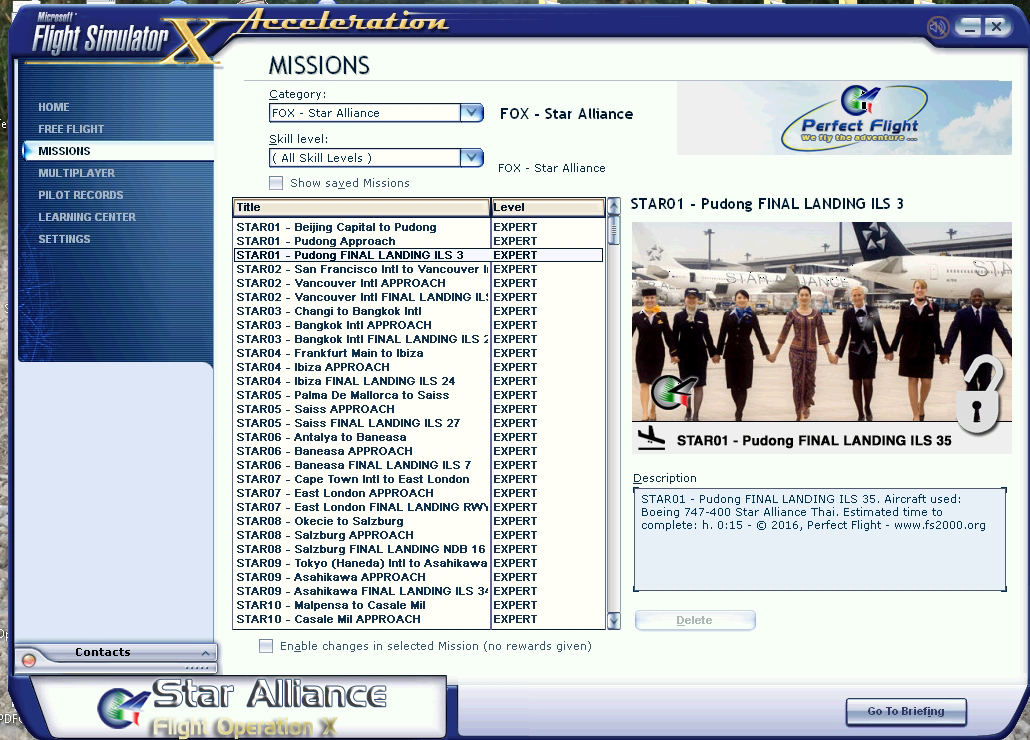
Task: Select STAR09 - Asahikawa APPROACH
Action: point(418,578)
